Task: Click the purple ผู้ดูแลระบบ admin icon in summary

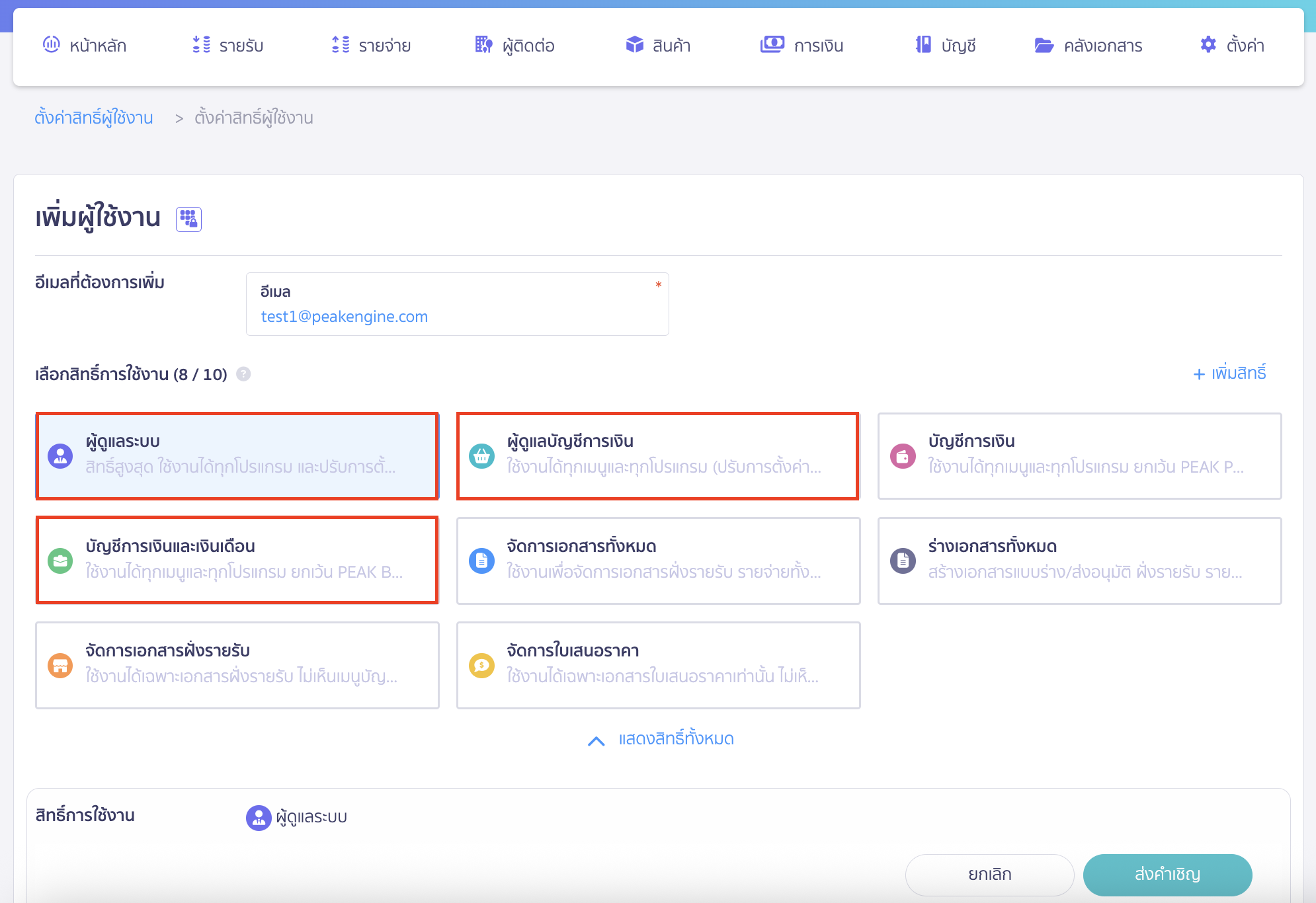Action: pos(259,818)
